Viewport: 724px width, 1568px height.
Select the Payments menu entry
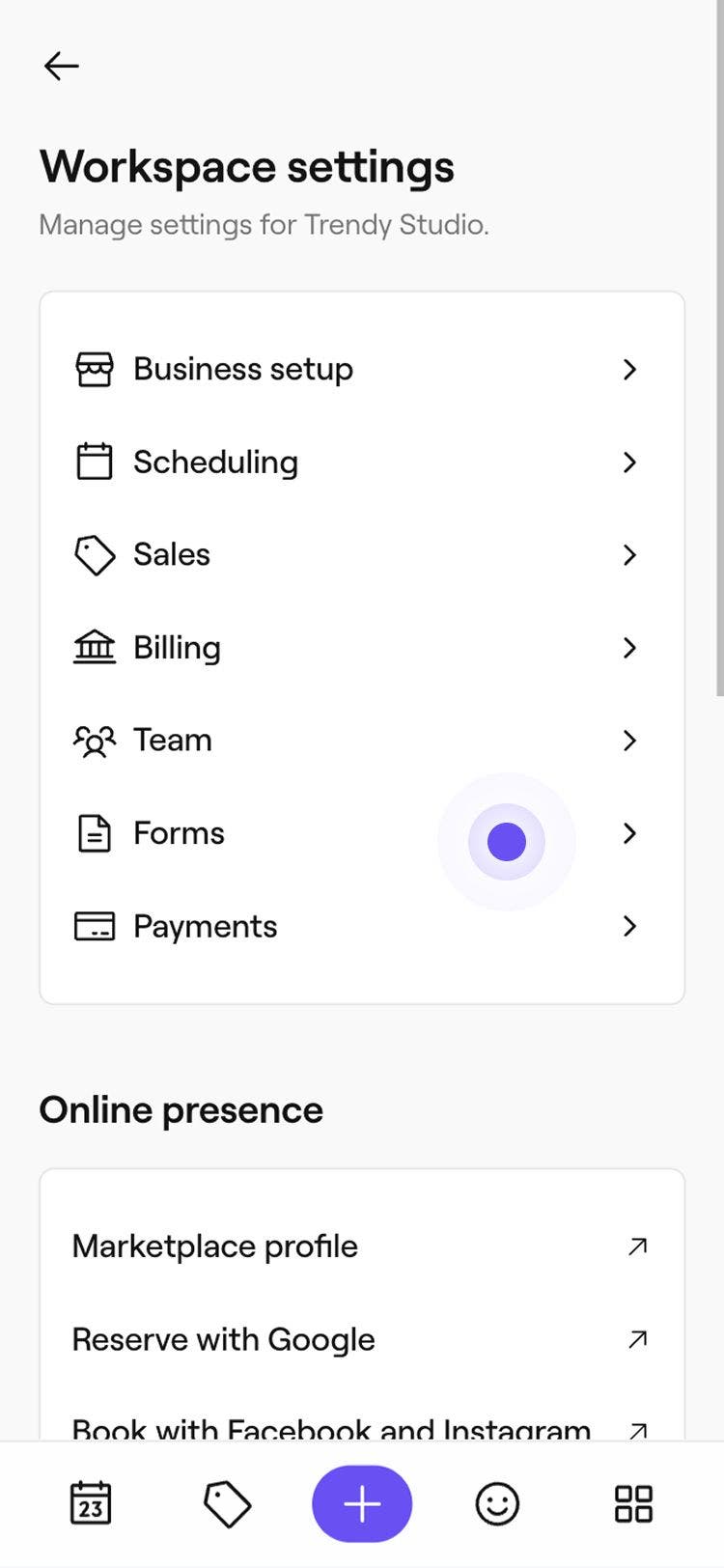pos(206,926)
